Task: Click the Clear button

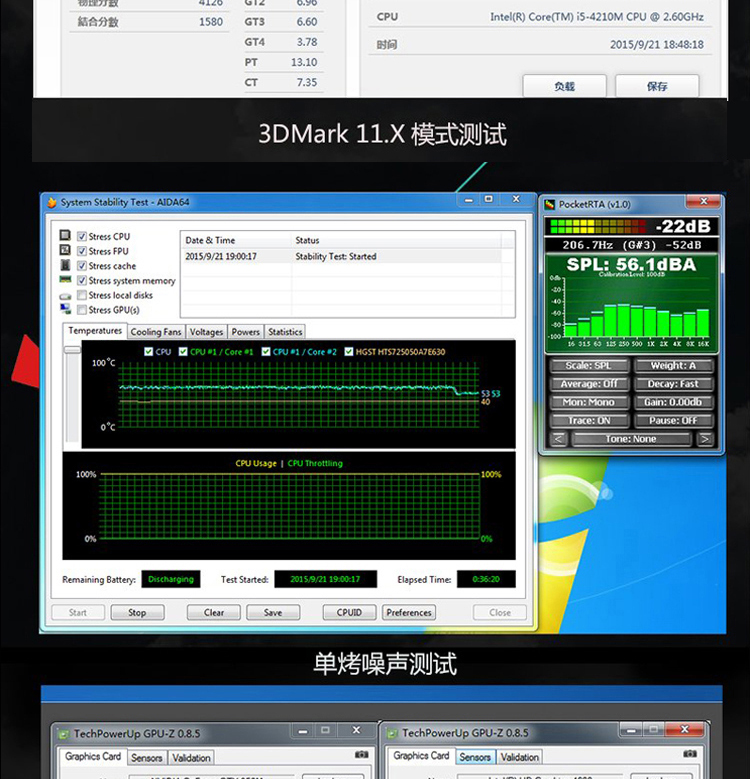Action: [x=214, y=613]
